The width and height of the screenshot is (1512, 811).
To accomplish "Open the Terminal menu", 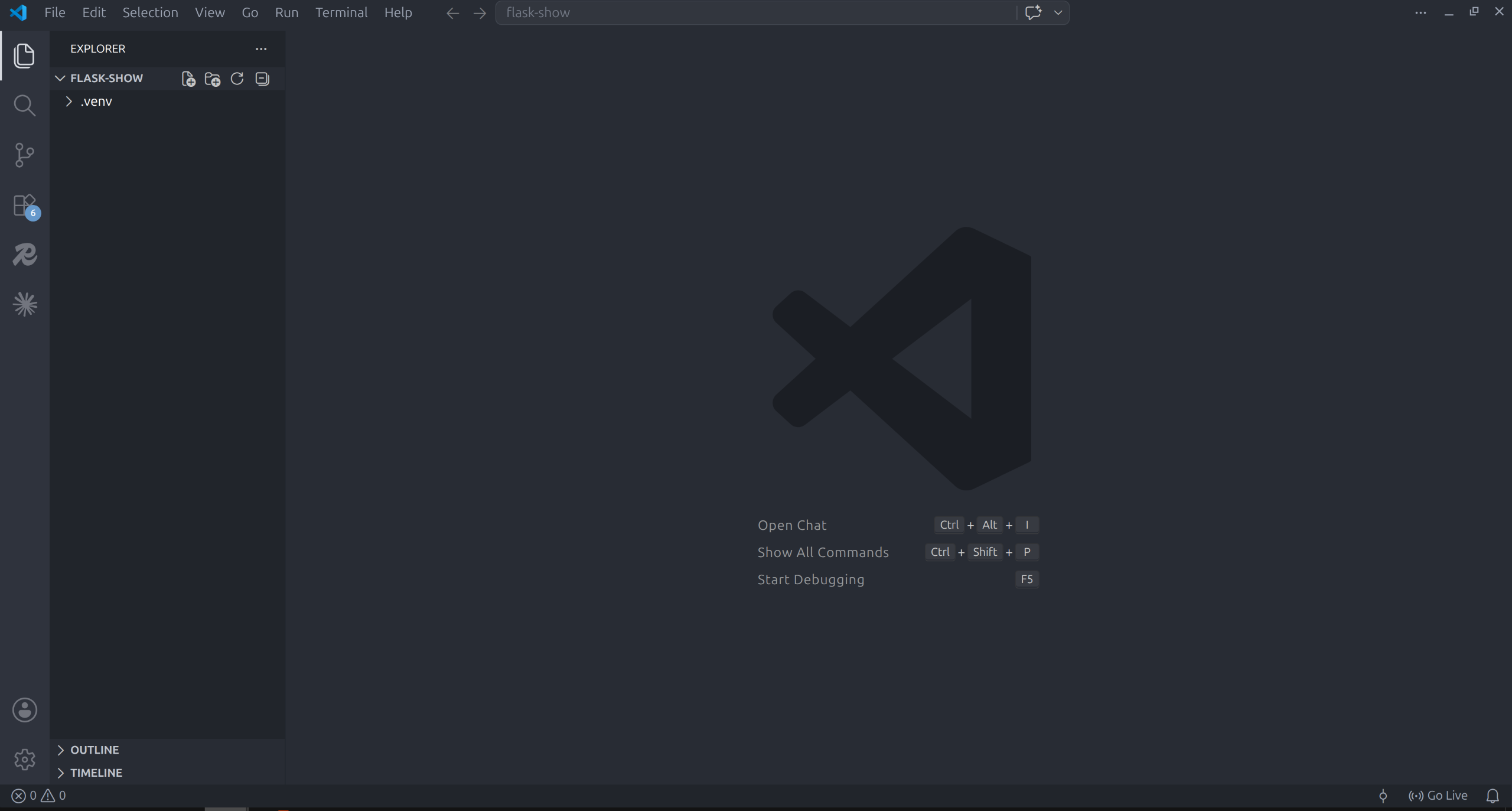I will [341, 12].
